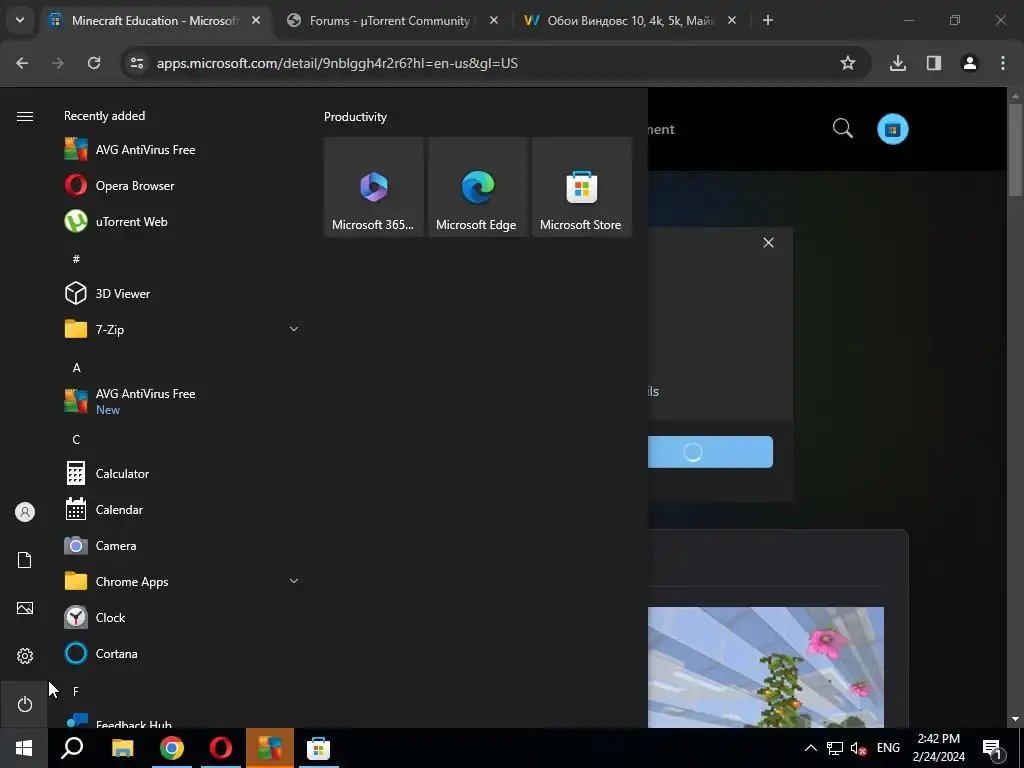Reload the current page
The width and height of the screenshot is (1024, 768).
[94, 63]
